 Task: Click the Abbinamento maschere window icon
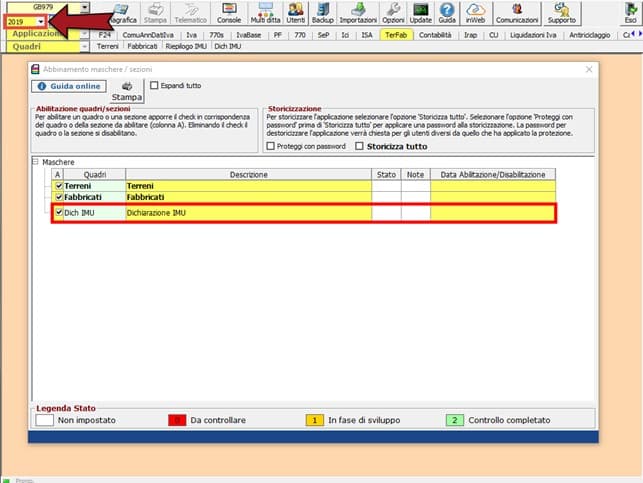click(36, 69)
